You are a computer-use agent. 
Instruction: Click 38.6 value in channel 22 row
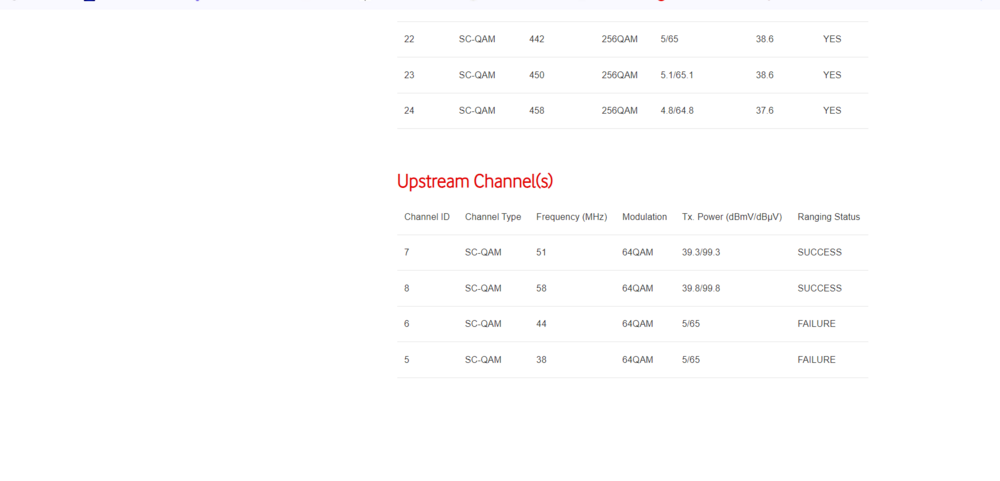tap(765, 39)
